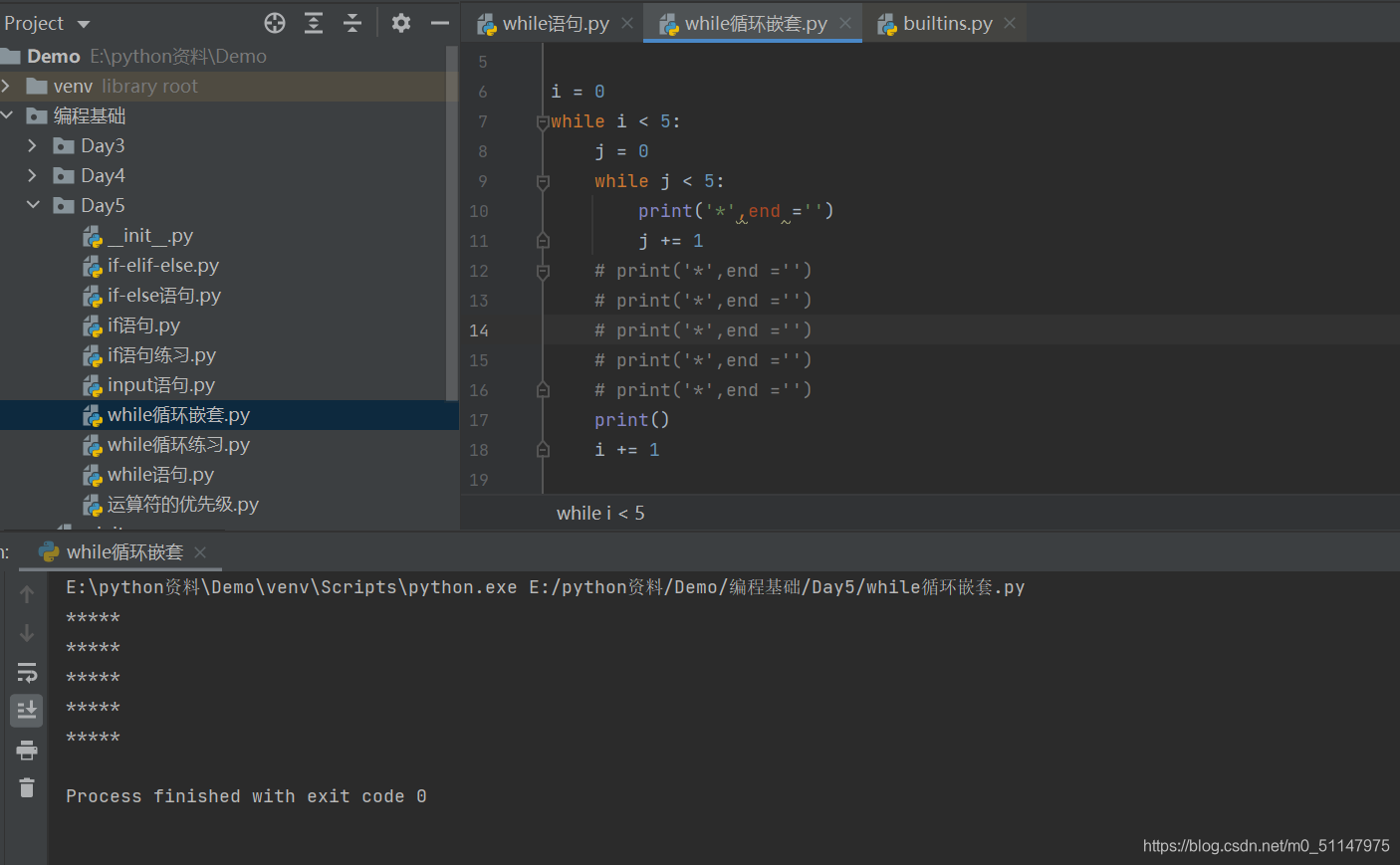1400x865 pixels.
Task: Open while循环练习.py file
Action: pyautogui.click(x=166, y=445)
